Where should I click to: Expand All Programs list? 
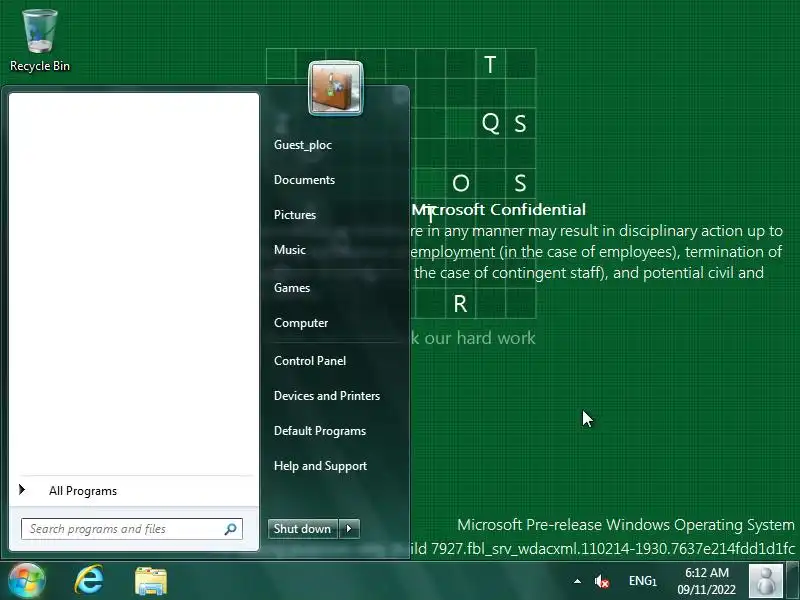[83, 491]
